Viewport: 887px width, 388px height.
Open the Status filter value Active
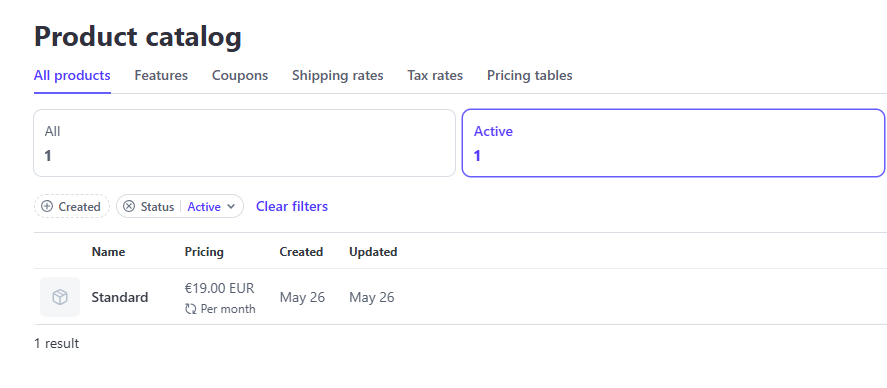point(204,207)
